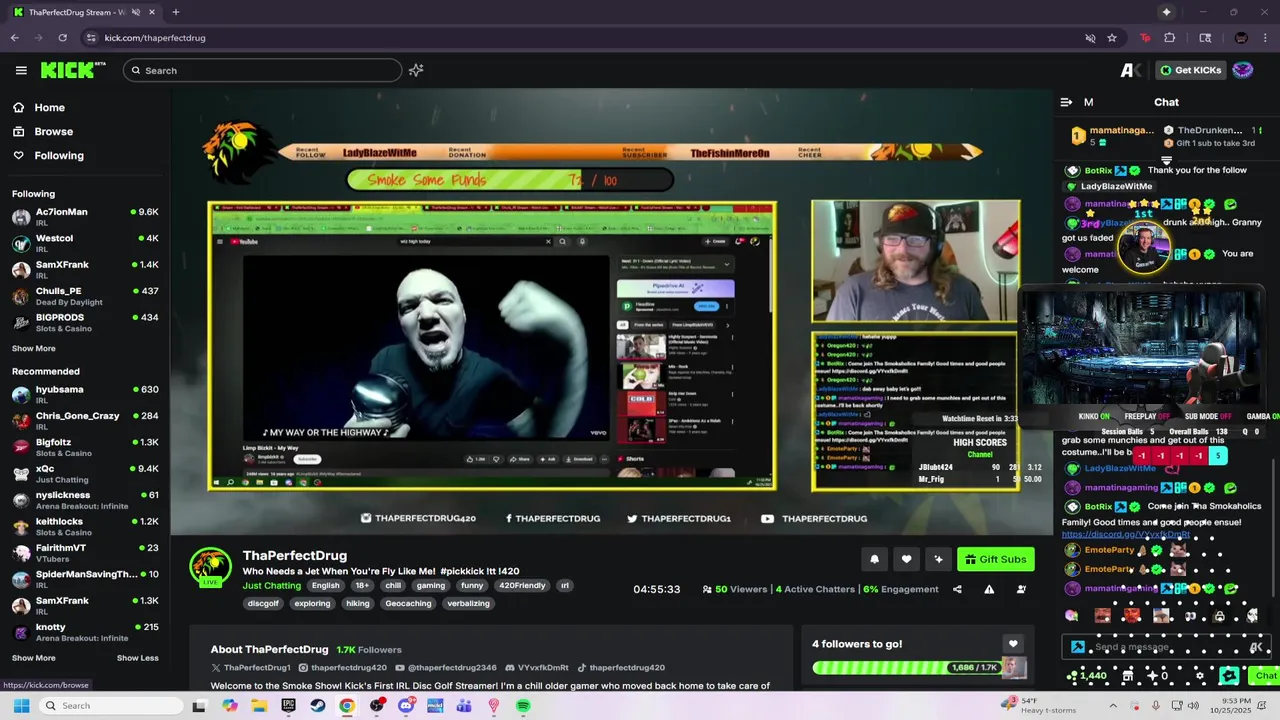Open Following in the sidebar

pos(59,156)
